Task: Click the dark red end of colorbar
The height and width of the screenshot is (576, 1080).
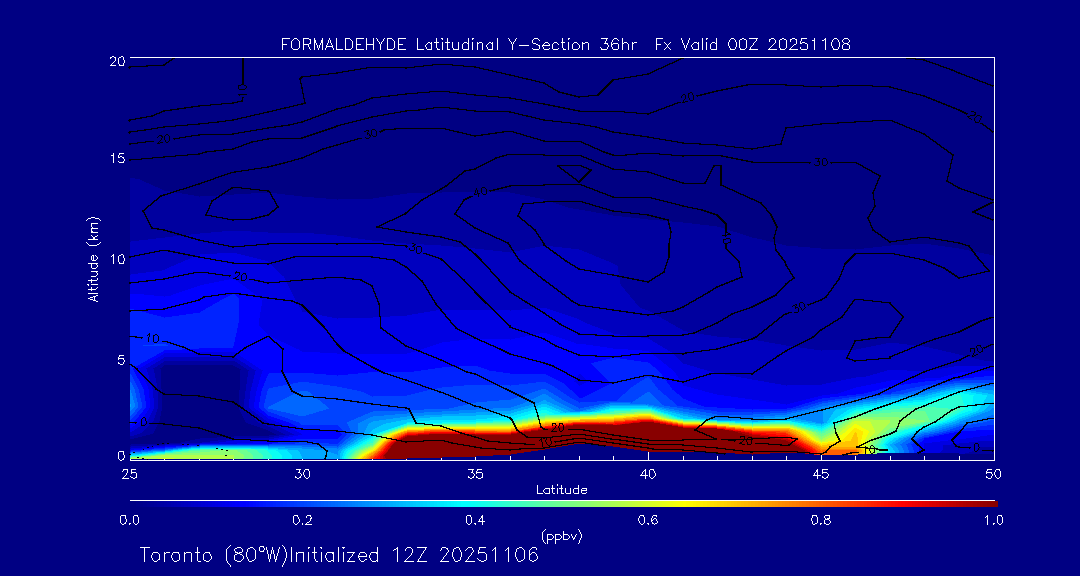Action: tap(985, 501)
